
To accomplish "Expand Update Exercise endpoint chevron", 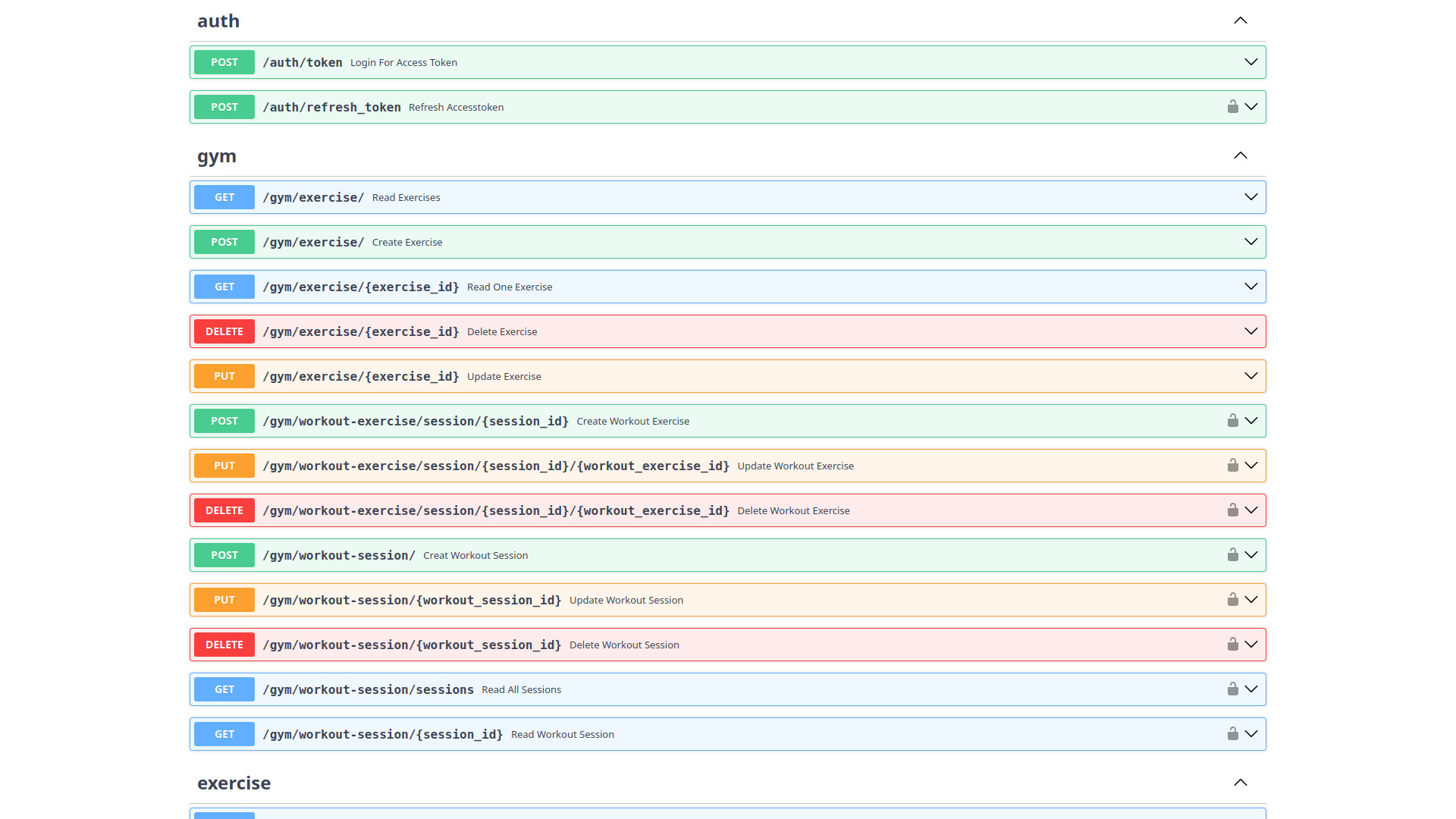I will pos(1251,376).
